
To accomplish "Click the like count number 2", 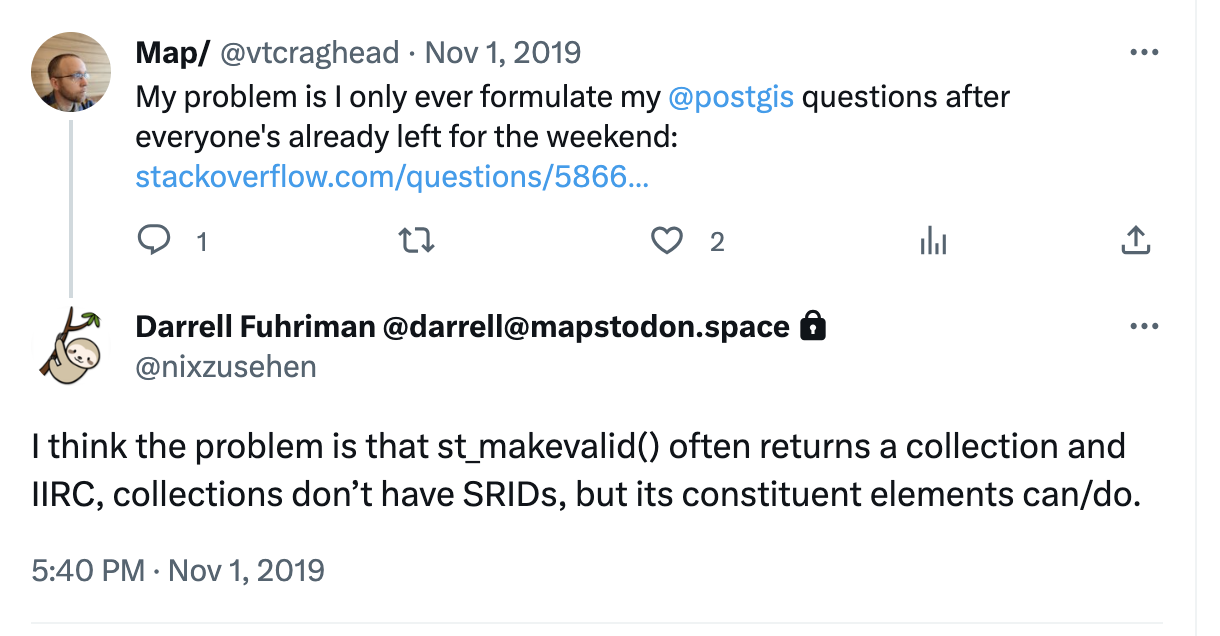I will (x=717, y=241).
